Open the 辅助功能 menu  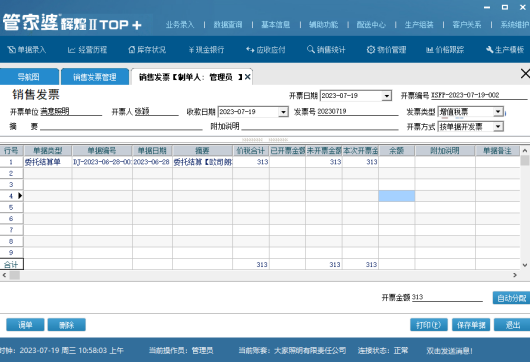point(323,25)
